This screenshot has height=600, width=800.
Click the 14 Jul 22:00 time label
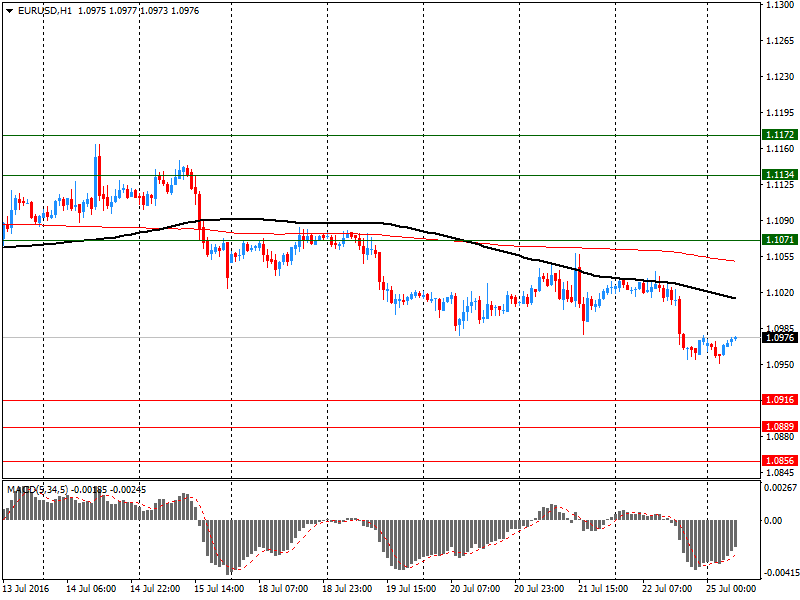click(x=155, y=589)
